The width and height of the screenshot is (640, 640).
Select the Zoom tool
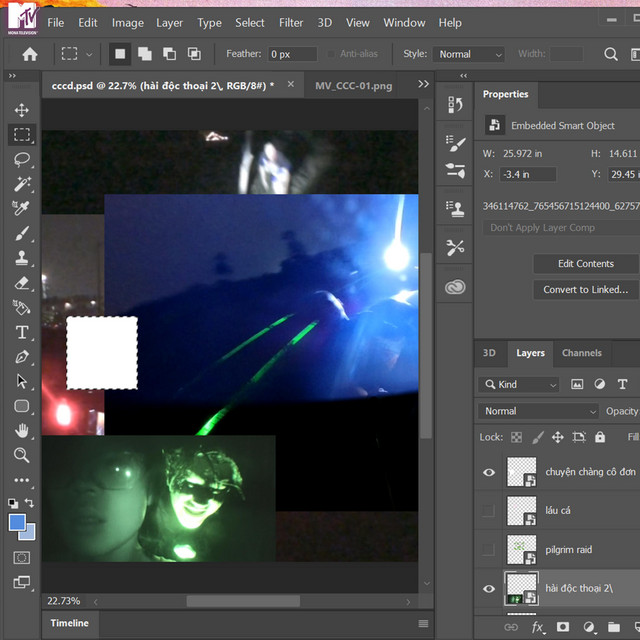point(21,455)
